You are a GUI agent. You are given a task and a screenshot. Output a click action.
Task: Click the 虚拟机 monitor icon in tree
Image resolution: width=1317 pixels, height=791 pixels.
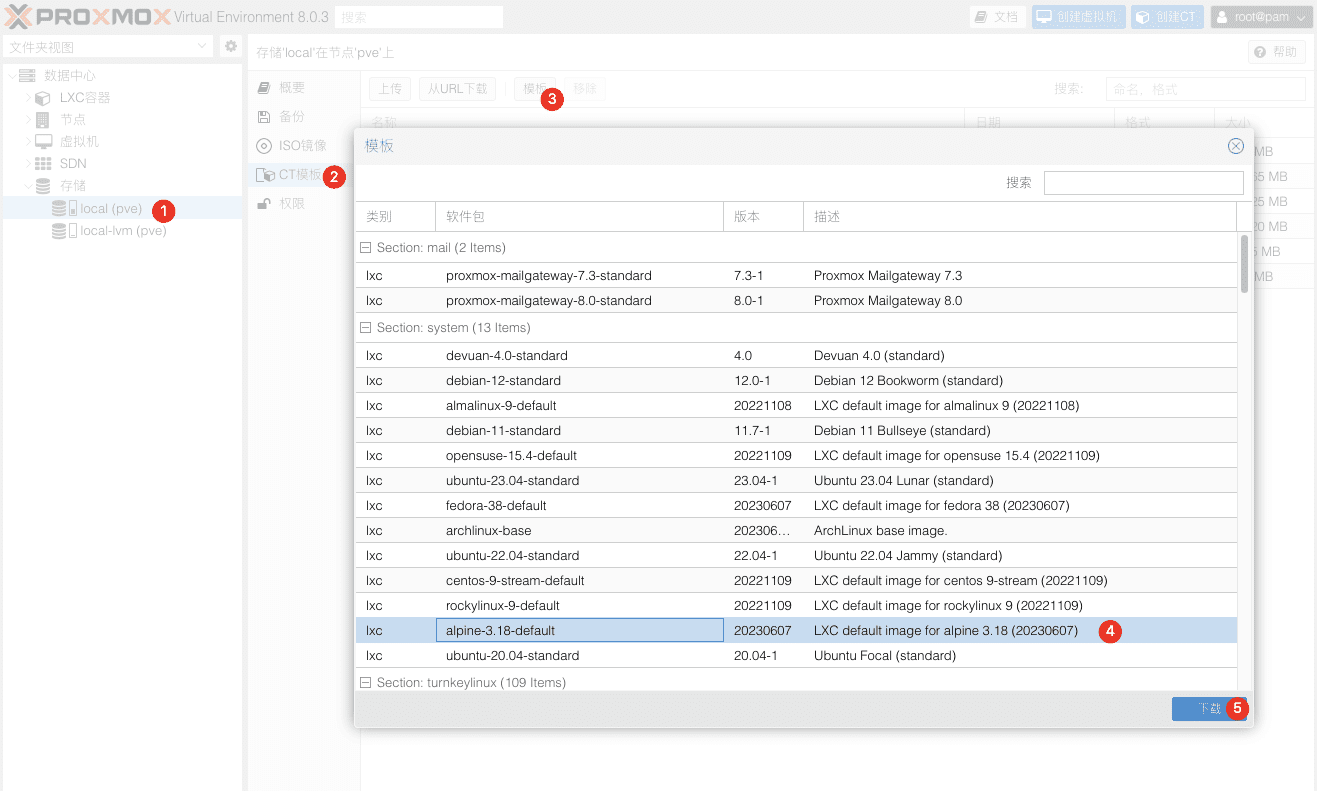[x=43, y=142]
